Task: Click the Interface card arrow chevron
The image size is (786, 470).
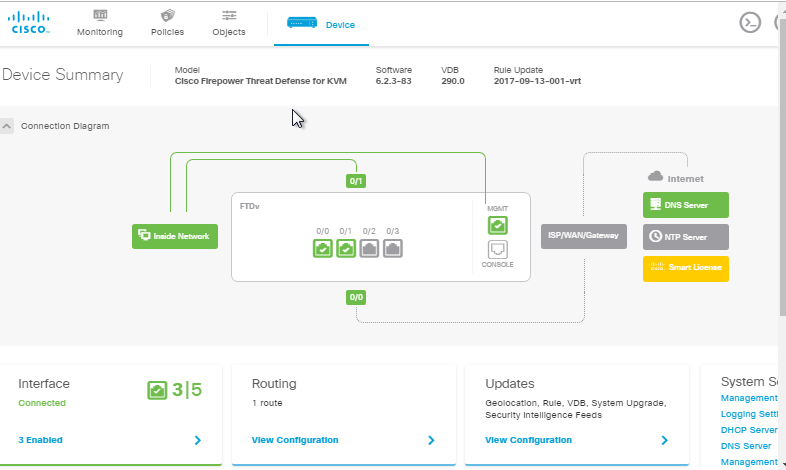Action: point(198,440)
